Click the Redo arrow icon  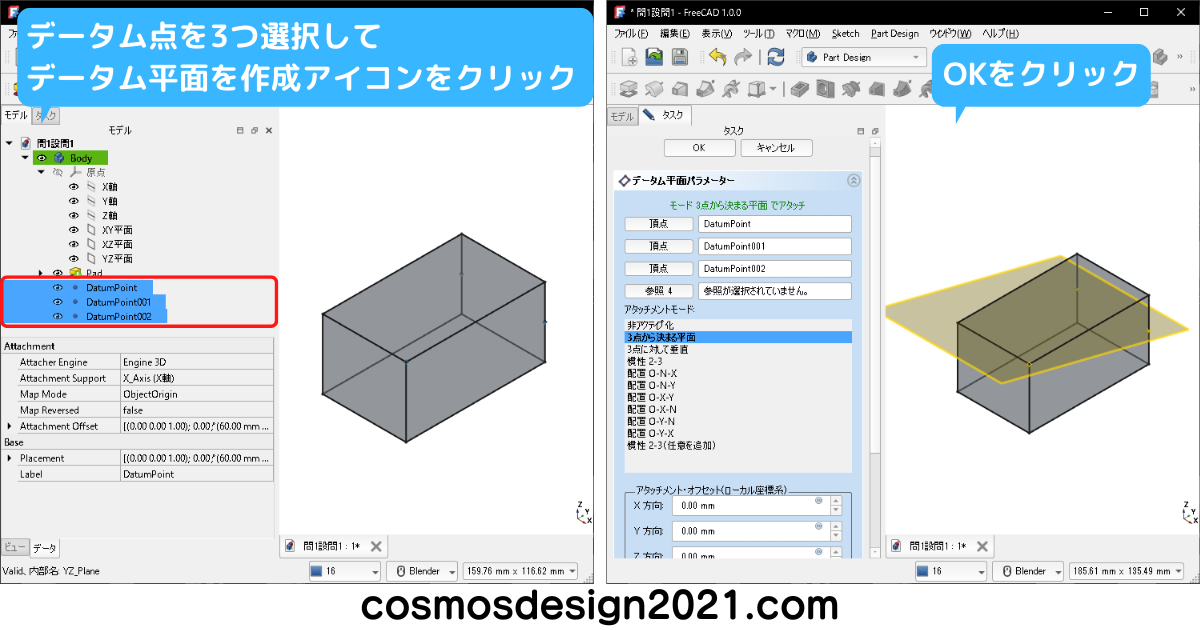pos(743,57)
